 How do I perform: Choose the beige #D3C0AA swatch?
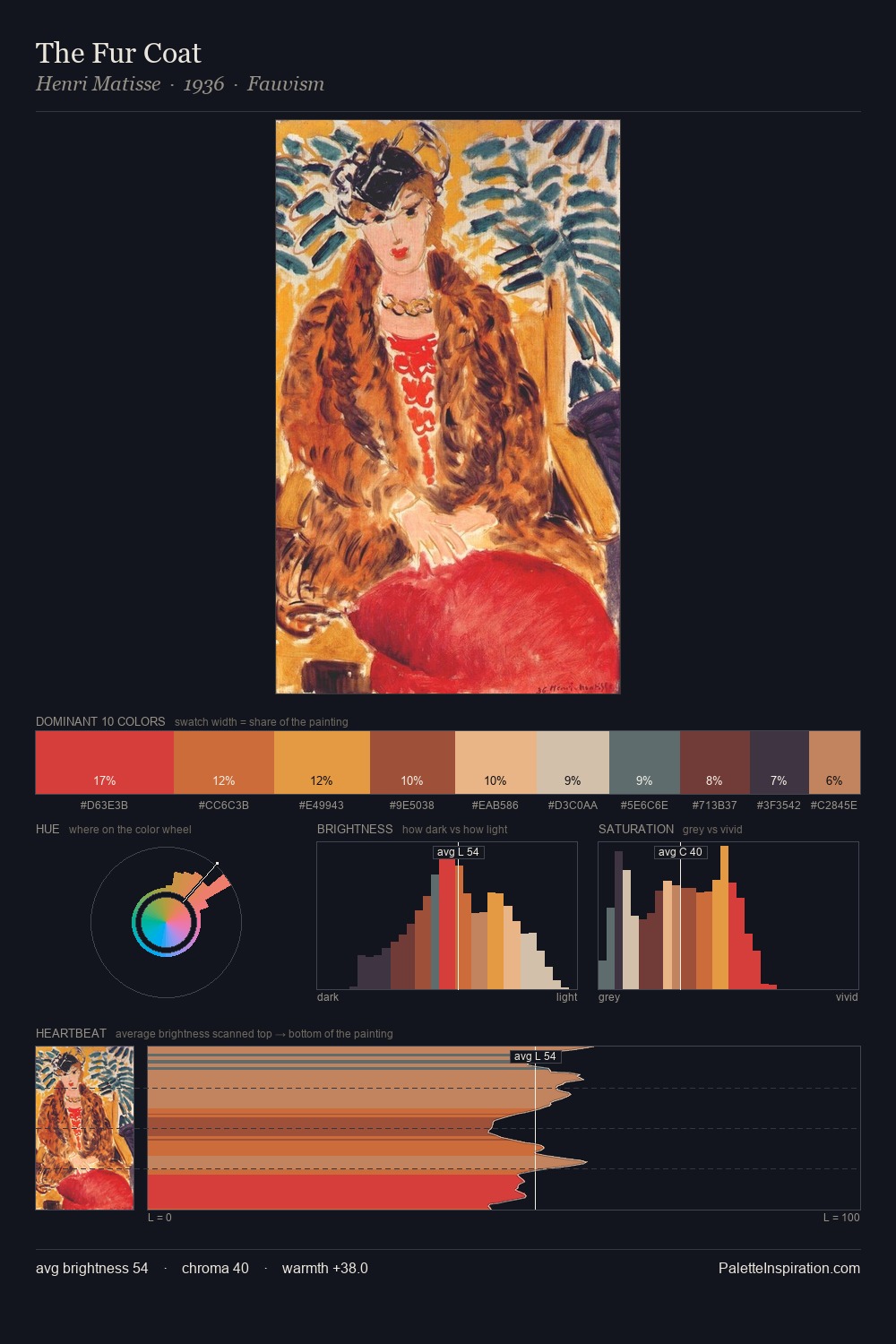pyautogui.click(x=573, y=762)
